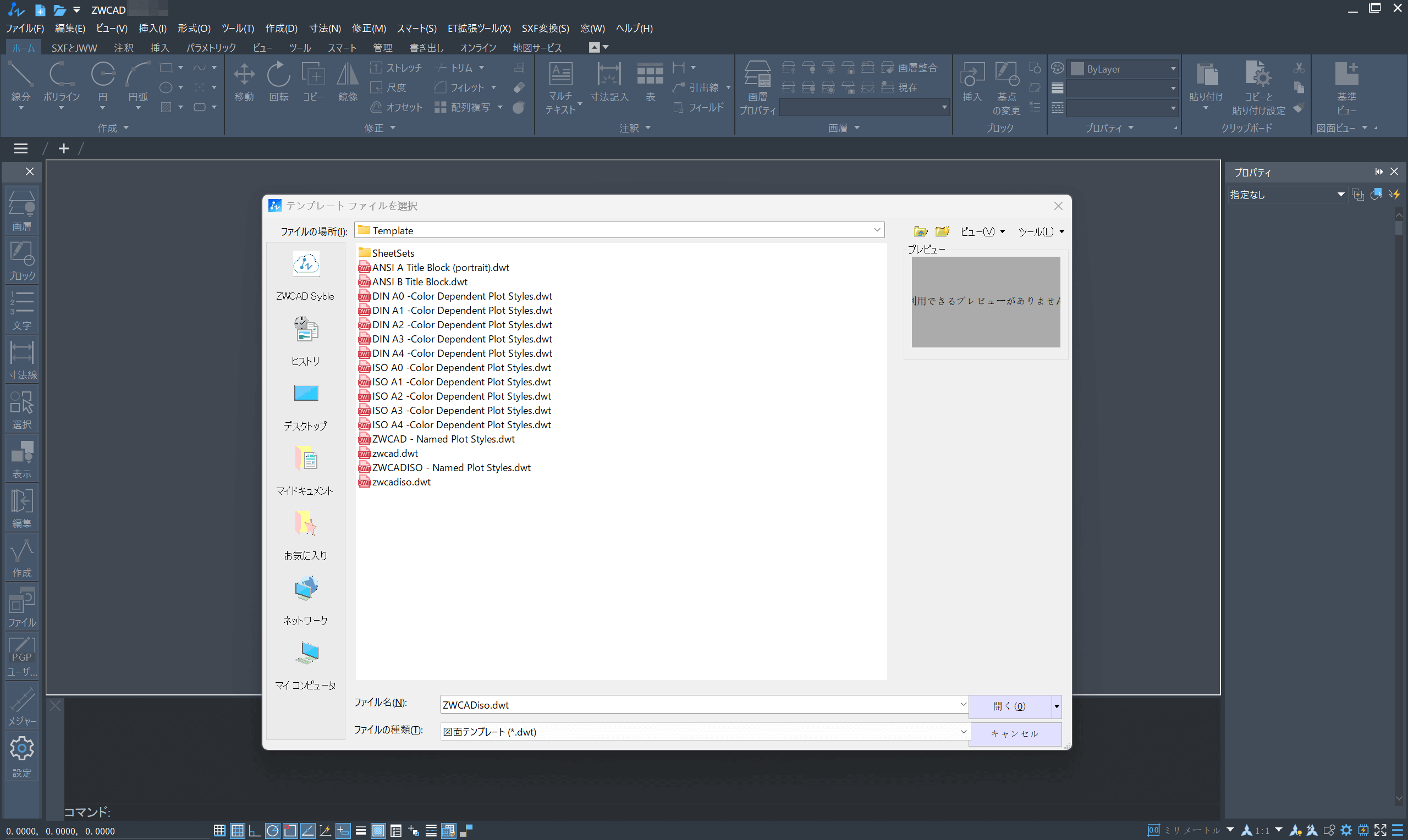Open the PGP ユーザ sidebar item
The height and width of the screenshot is (840, 1408).
tap(21, 657)
